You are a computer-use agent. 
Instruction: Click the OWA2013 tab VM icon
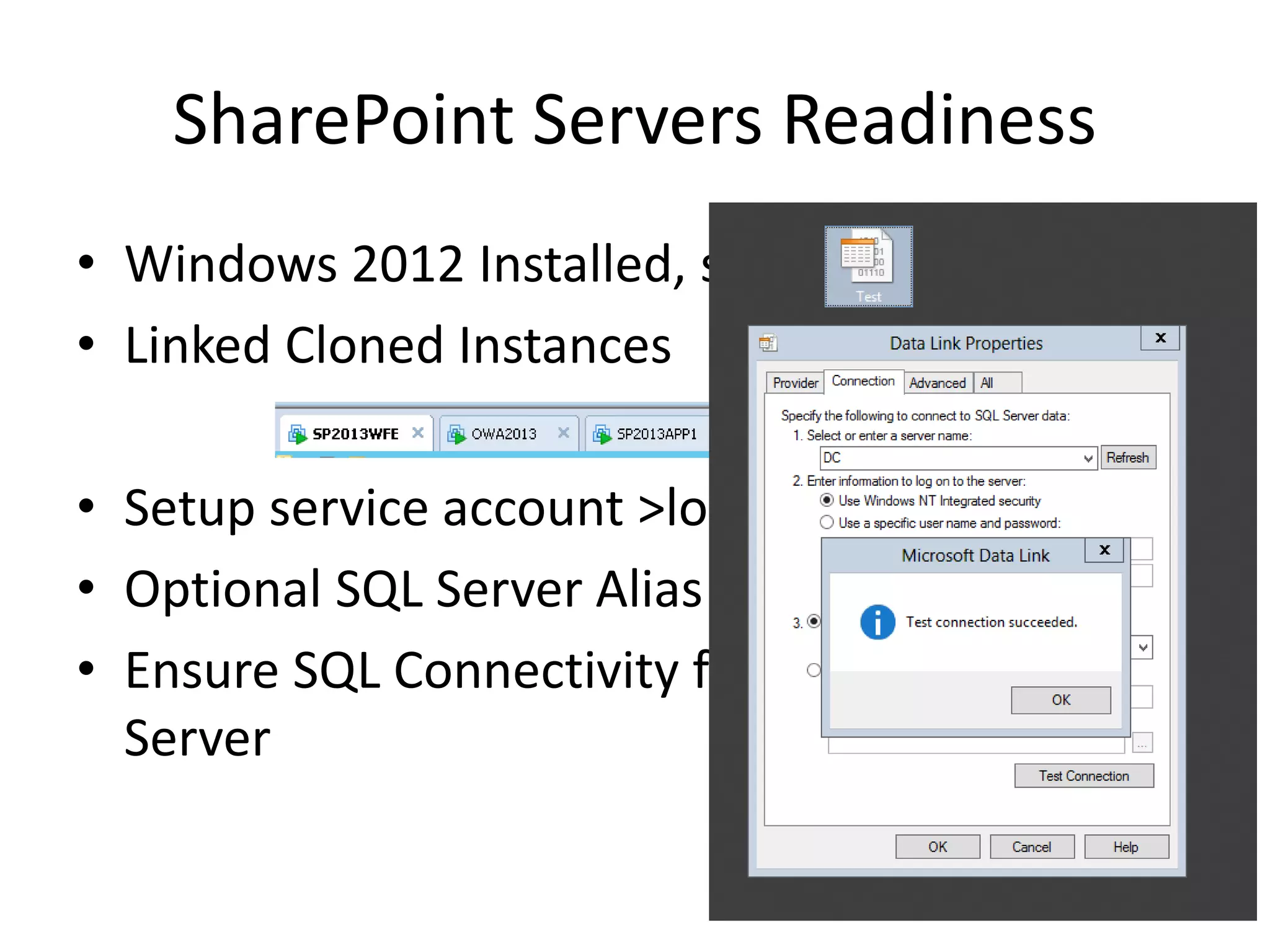point(456,434)
